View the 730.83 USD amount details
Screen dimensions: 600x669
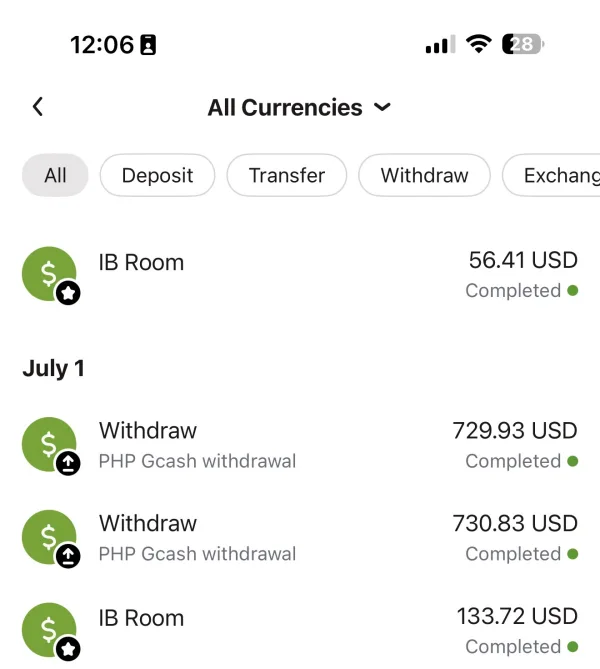[x=515, y=524]
